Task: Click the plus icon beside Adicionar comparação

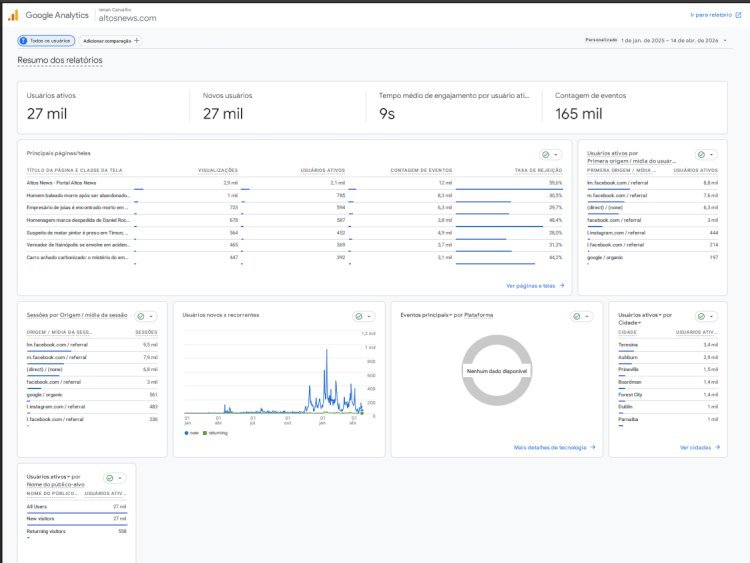Action: click(137, 41)
